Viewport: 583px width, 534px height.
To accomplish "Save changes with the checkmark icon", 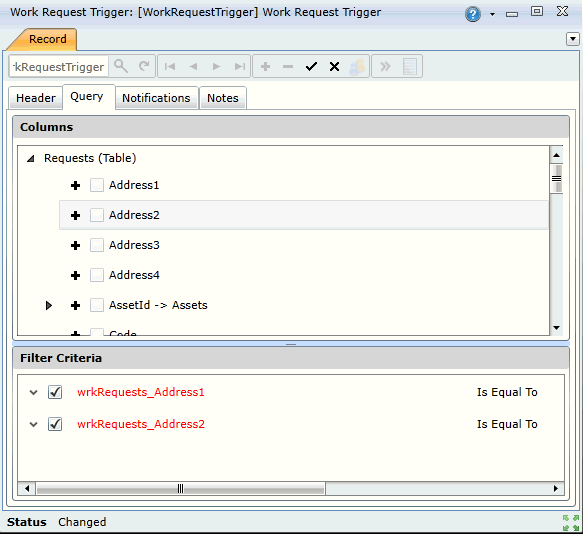I will click(x=311, y=67).
